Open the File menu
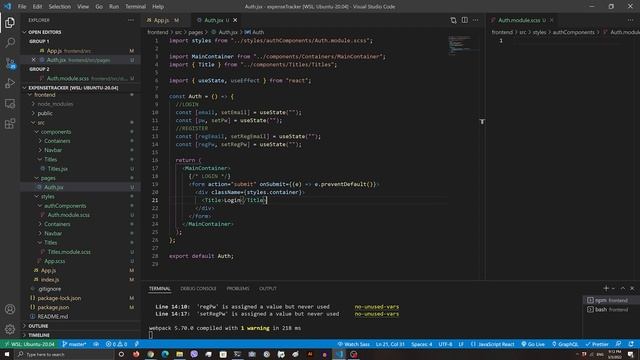 click(x=22, y=7)
